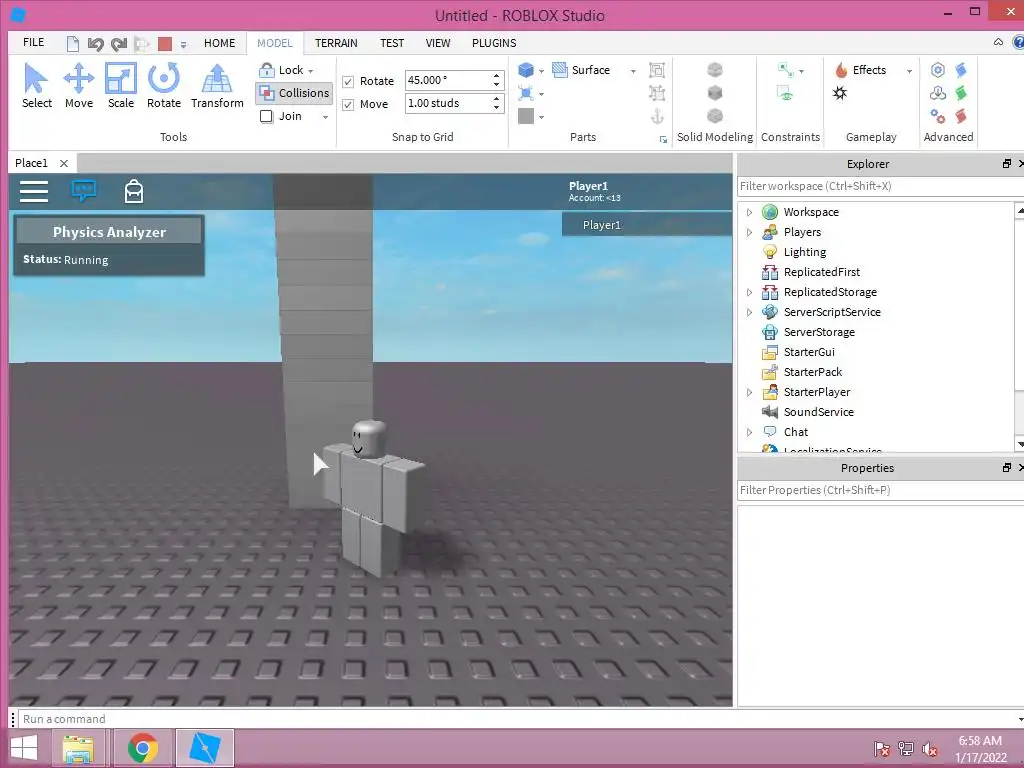Toggle the in-game chat icon
Image resolution: width=1024 pixels, height=768 pixels.
tap(84, 191)
